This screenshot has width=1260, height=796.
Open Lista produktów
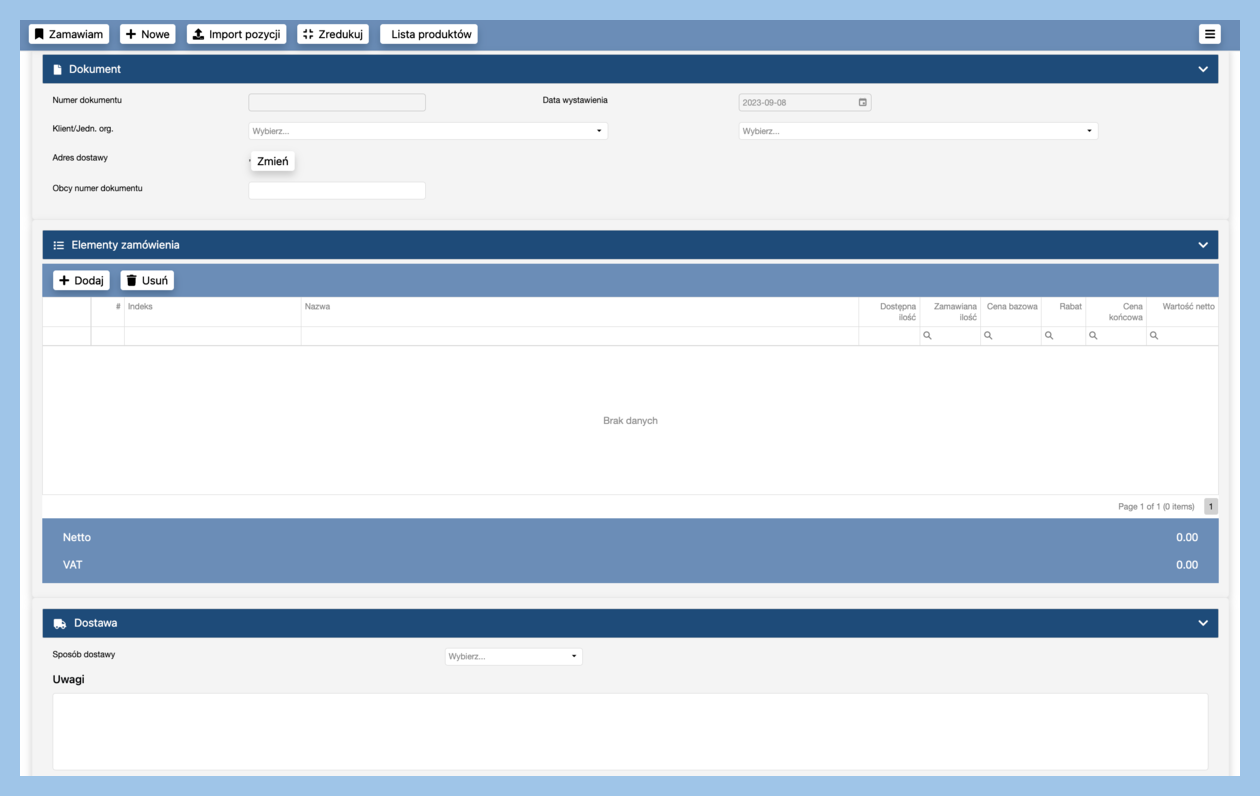pos(430,34)
